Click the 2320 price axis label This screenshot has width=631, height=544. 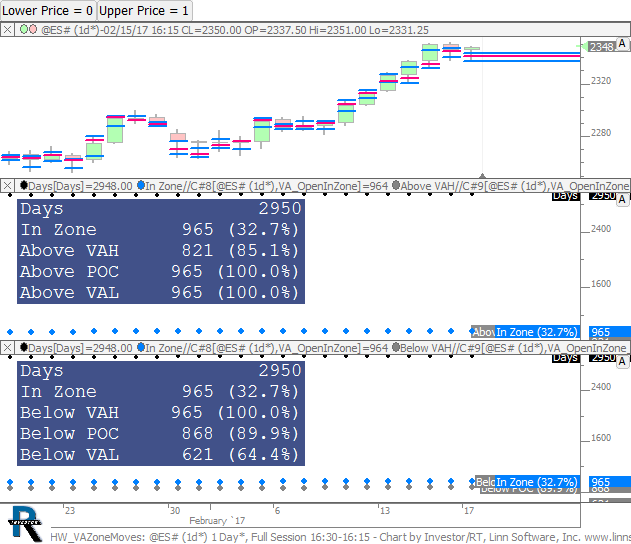601,81
